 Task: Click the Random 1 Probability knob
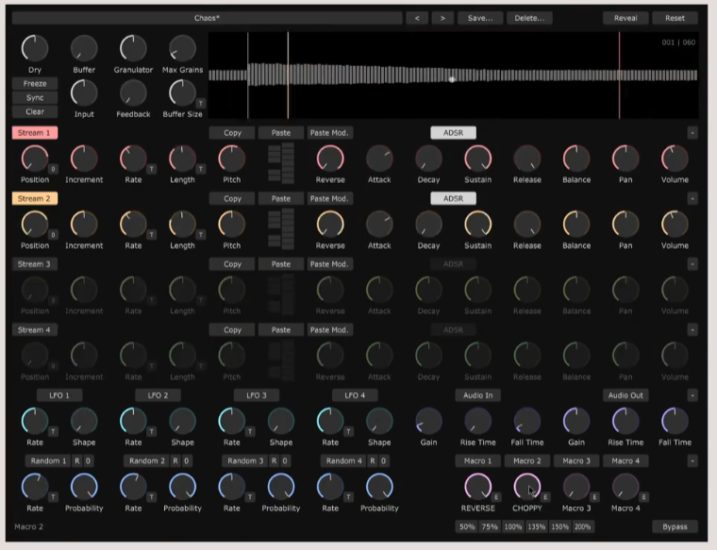pos(84,487)
